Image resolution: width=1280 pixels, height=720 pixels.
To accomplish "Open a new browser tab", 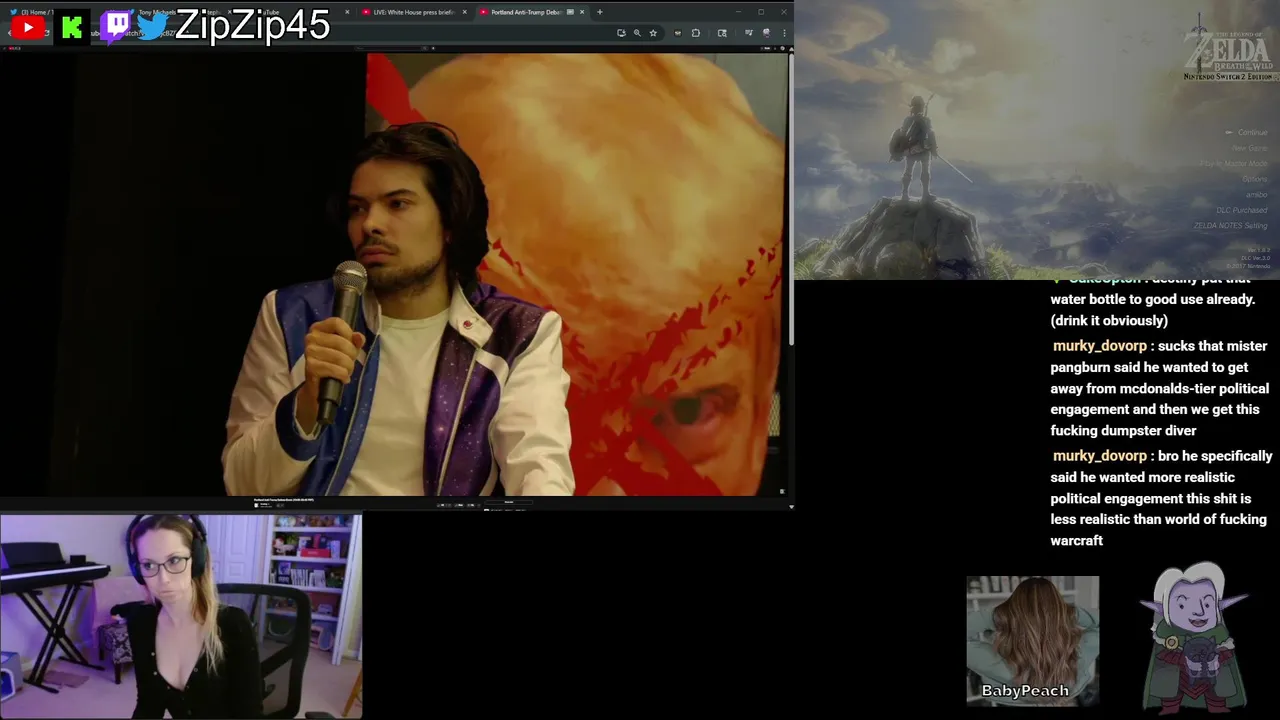I will pos(600,12).
